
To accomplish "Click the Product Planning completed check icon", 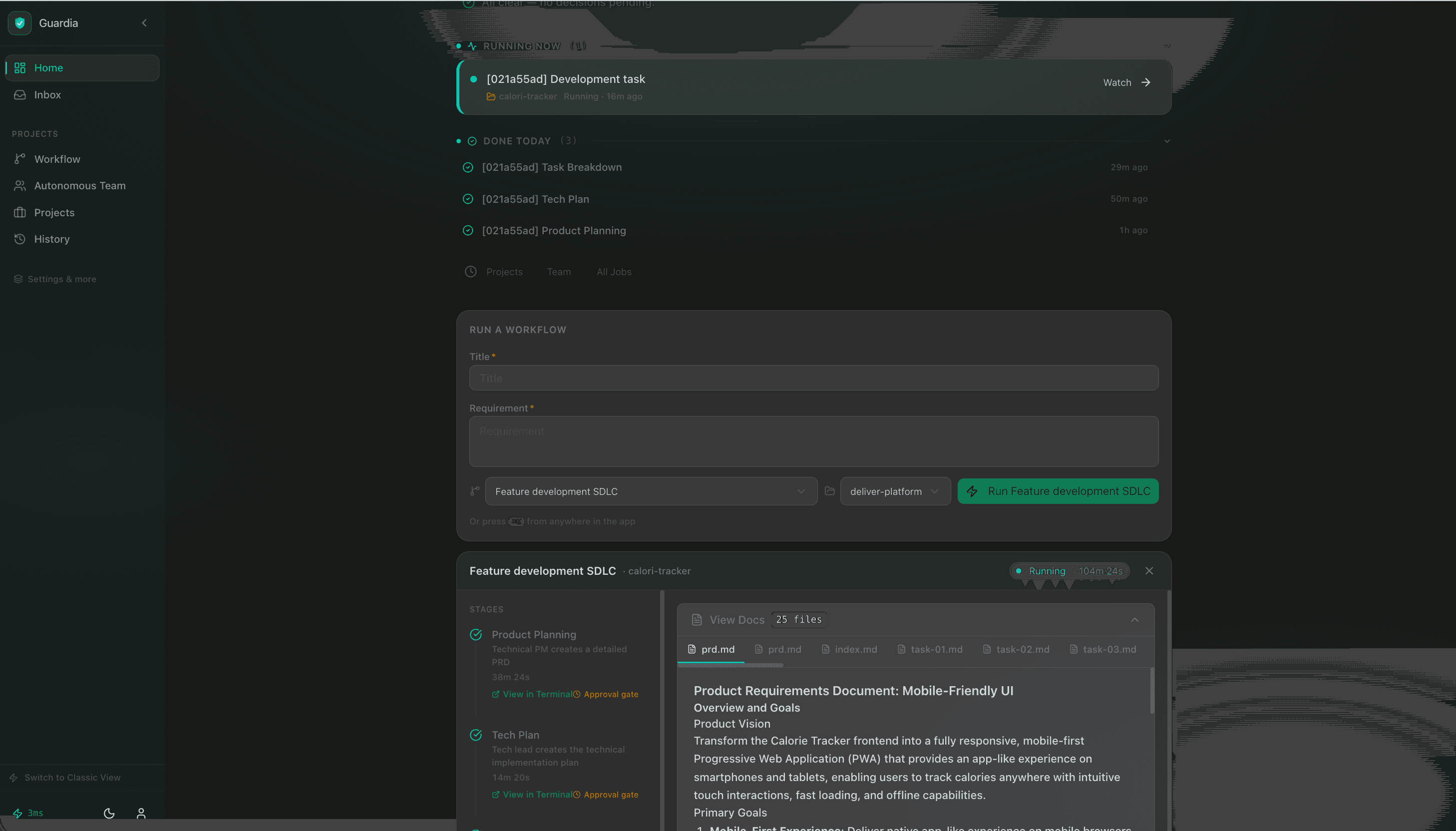I will 468,231.
